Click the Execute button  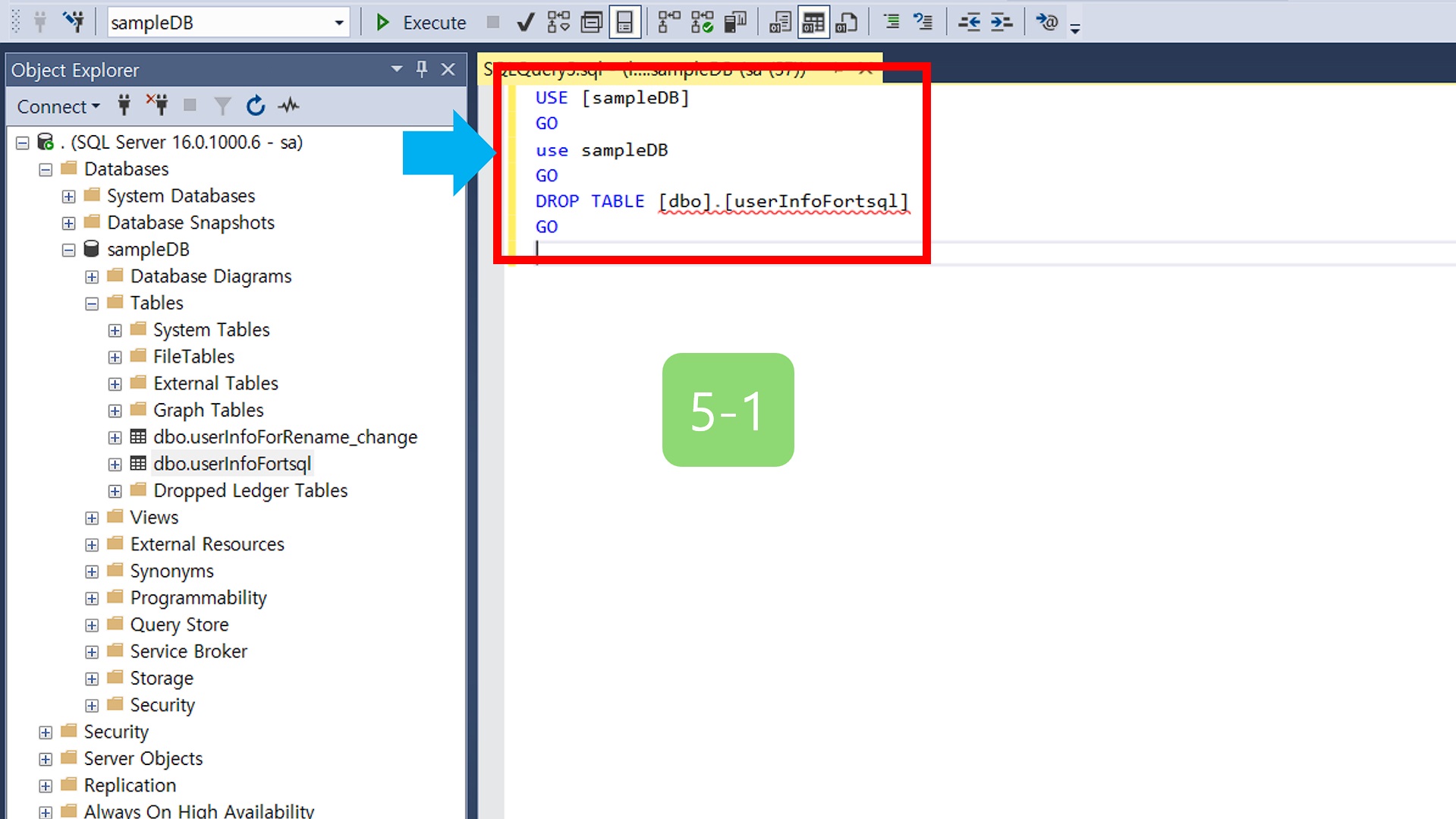coord(421,23)
